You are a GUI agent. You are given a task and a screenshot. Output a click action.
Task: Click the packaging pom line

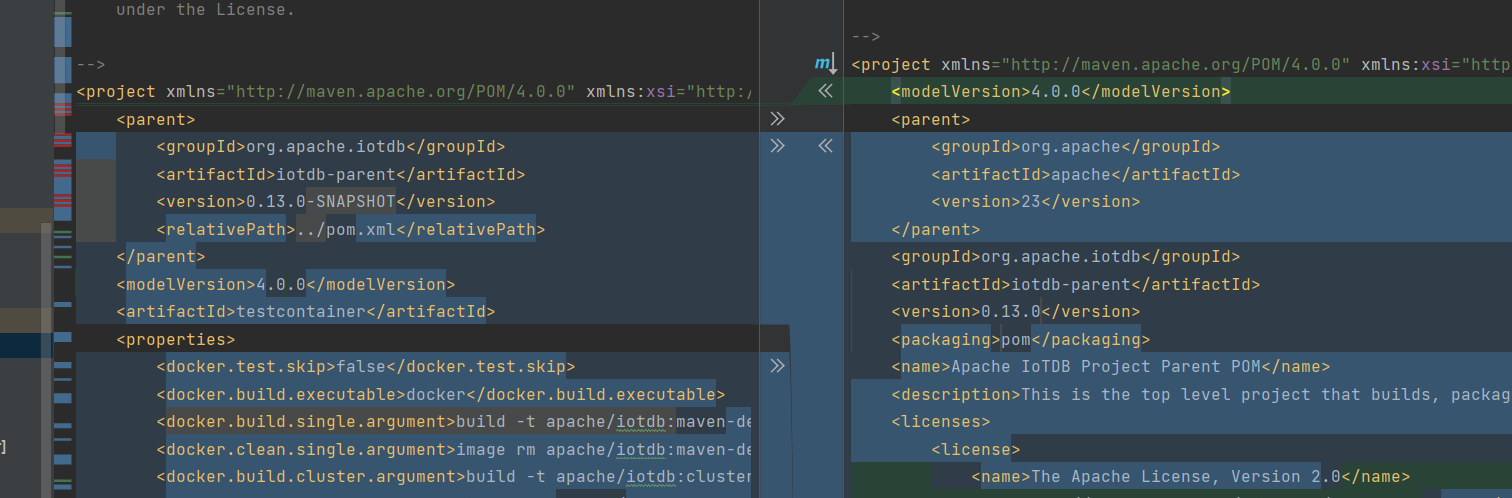tap(1021, 339)
